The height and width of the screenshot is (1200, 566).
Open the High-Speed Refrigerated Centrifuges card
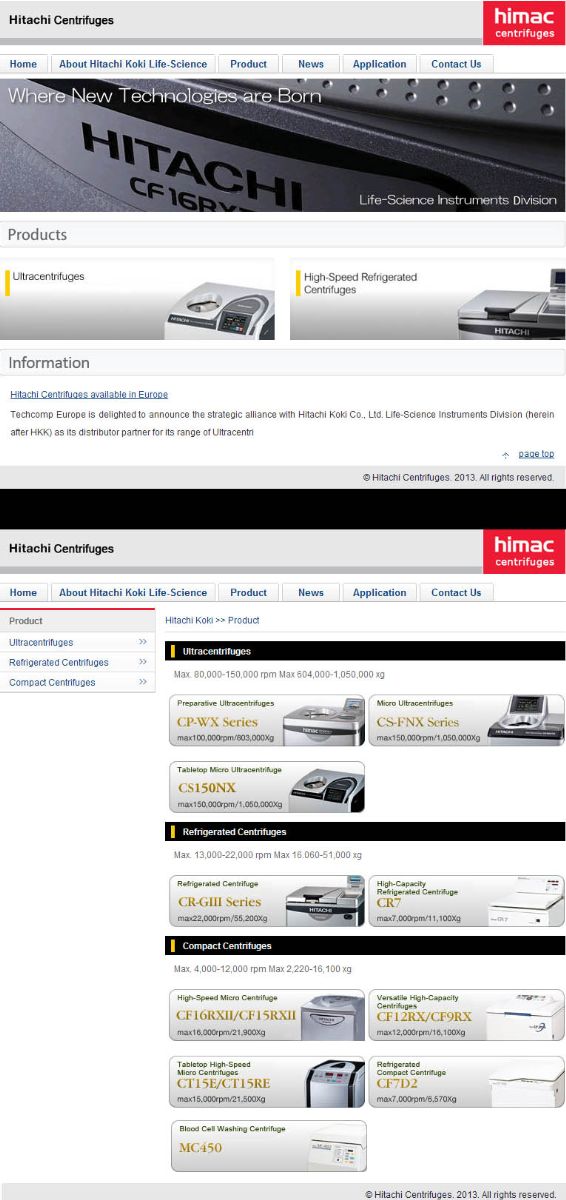[427, 299]
